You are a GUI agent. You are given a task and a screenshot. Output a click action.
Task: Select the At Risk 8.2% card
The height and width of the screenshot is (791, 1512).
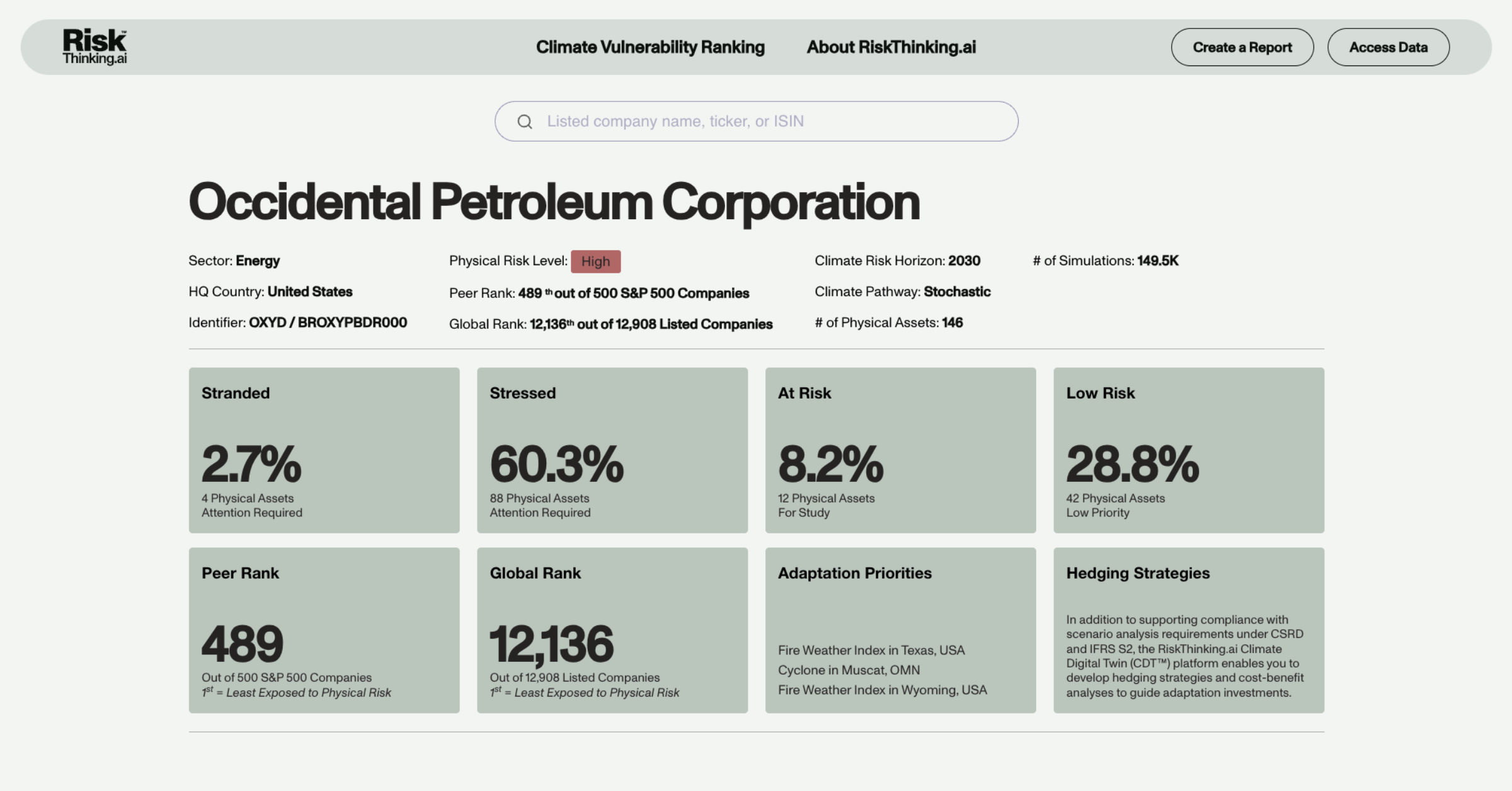coord(900,450)
